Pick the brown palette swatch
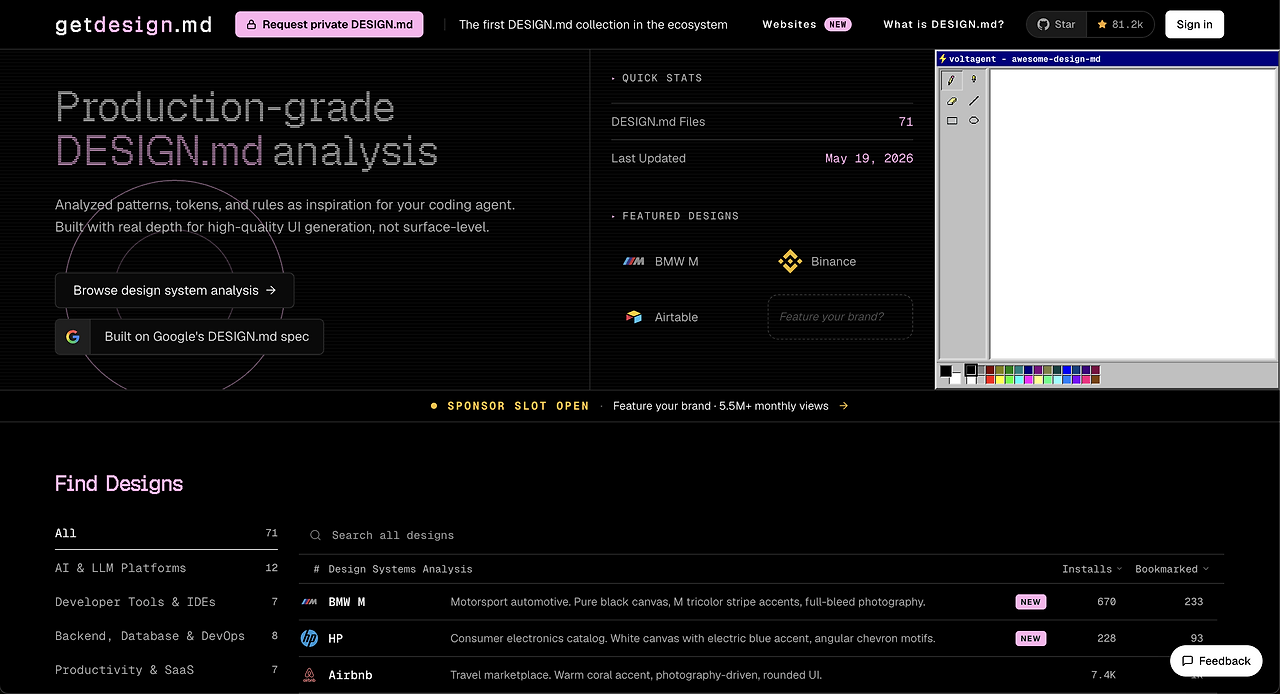 pos(1096,380)
